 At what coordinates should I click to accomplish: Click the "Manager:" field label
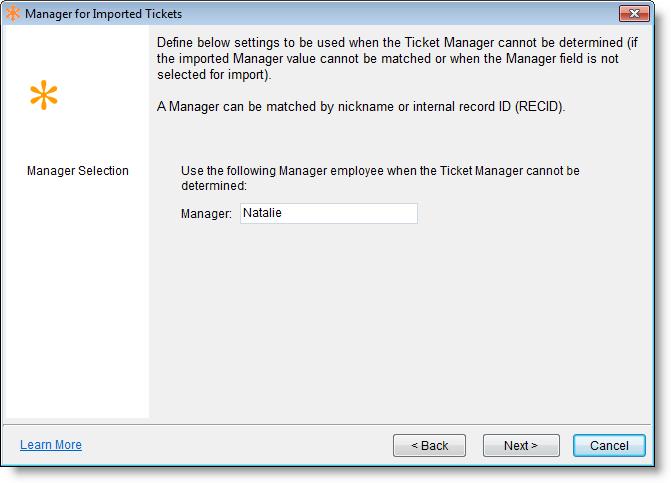coord(207,214)
